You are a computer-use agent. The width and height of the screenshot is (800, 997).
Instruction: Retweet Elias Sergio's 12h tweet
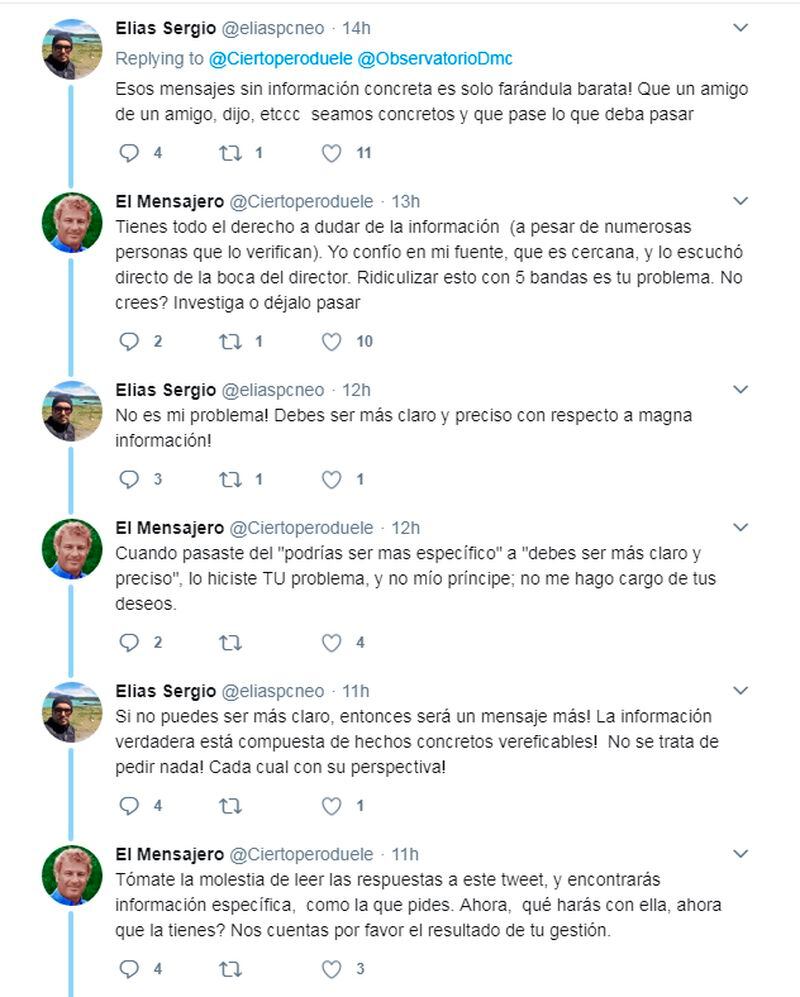point(230,479)
